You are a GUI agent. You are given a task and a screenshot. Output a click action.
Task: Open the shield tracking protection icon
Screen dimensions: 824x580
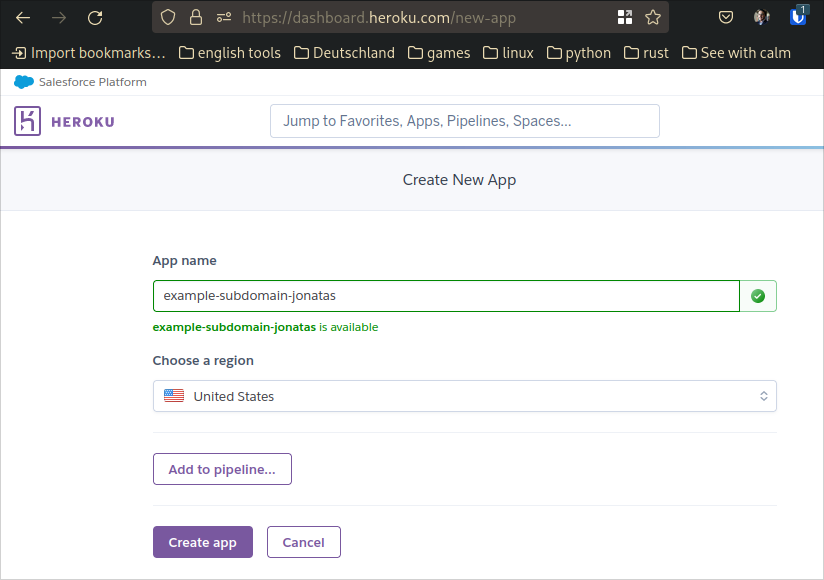point(168,17)
